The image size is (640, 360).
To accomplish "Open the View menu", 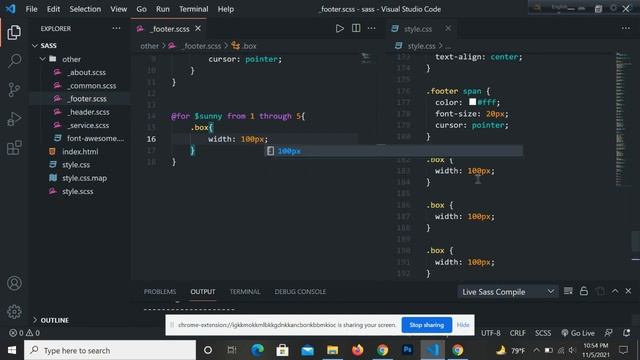I will coord(118,9).
